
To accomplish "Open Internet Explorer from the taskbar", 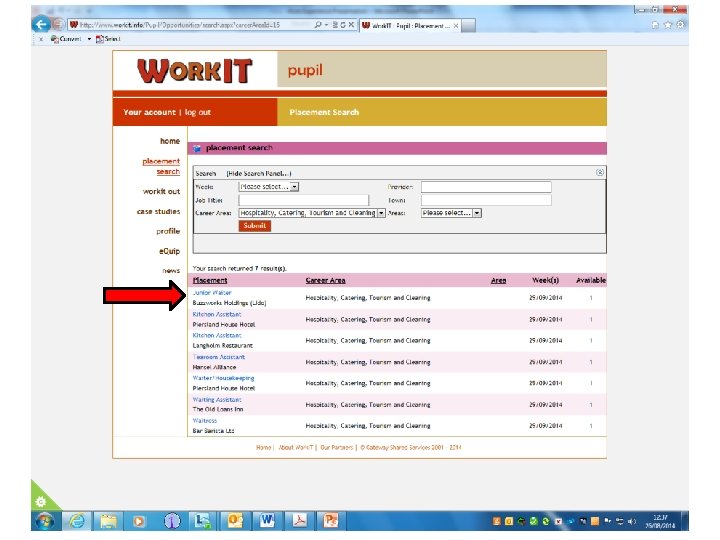I will 77,521.
